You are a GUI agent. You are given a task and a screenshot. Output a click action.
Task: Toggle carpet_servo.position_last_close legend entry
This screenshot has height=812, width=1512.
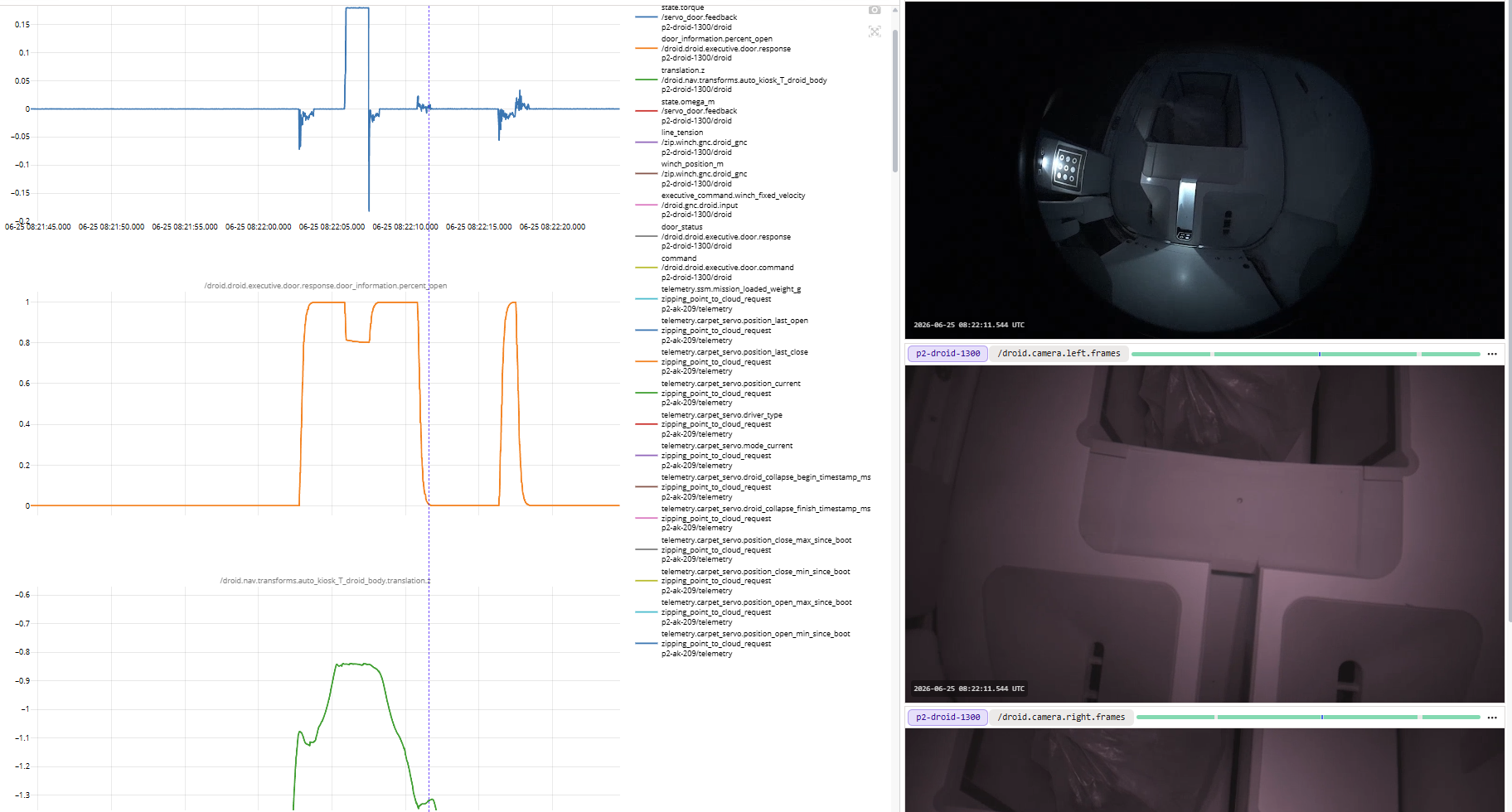tap(721, 361)
